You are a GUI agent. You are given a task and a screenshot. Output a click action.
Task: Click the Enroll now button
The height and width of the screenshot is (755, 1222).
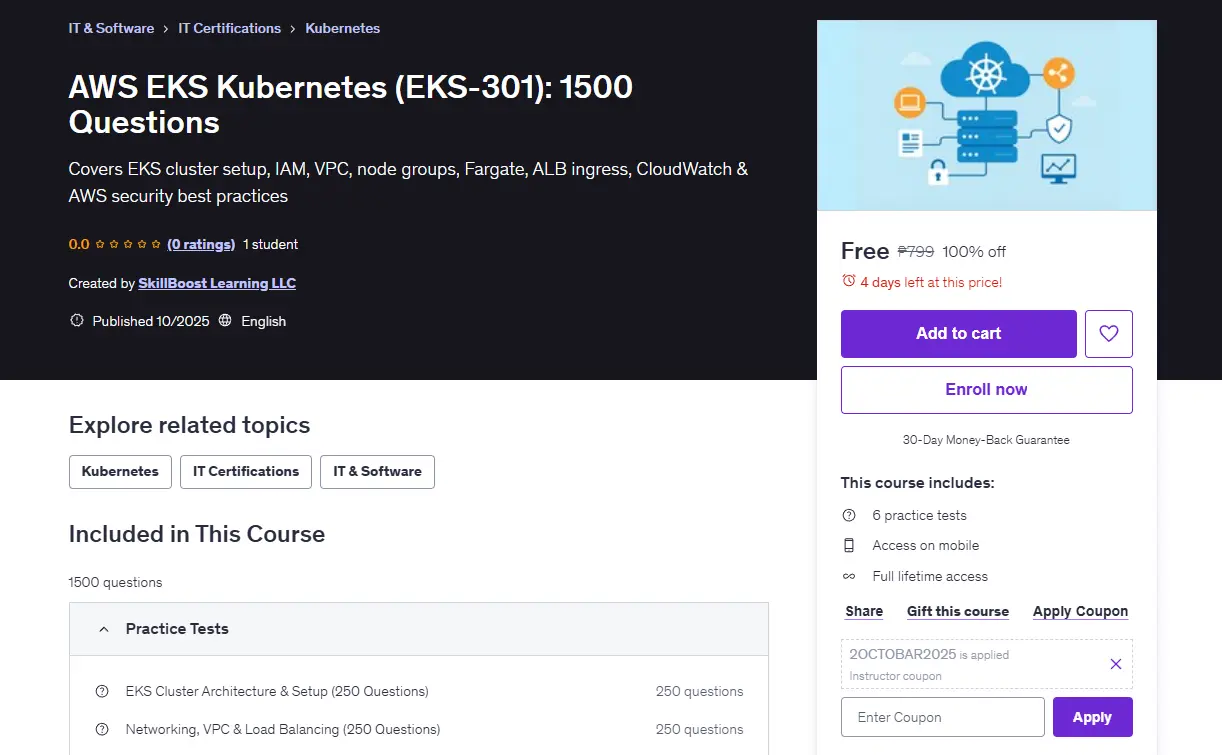(x=986, y=390)
